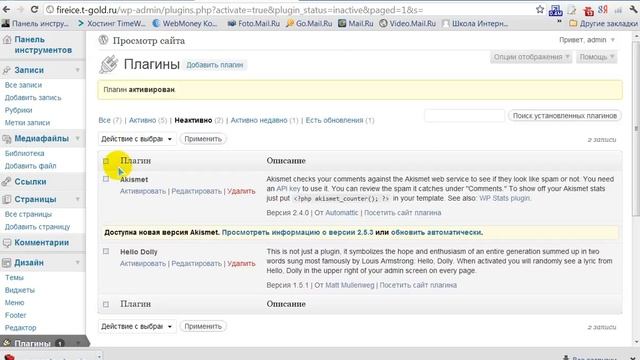Screen dimensions: 640x360
Task: Delete the Hello Dolly plugin
Action: (x=241, y=263)
